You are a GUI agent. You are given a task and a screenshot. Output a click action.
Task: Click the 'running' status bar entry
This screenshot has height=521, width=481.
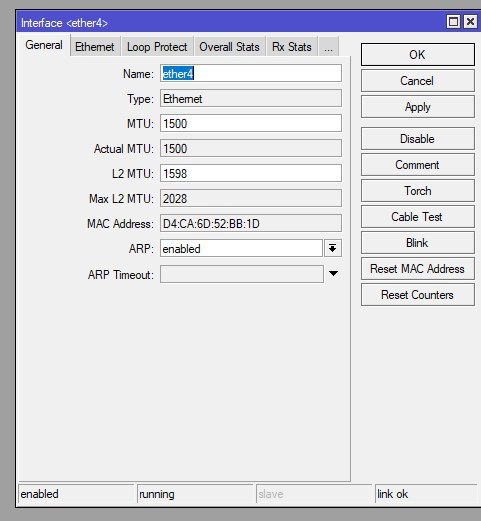tap(195, 494)
